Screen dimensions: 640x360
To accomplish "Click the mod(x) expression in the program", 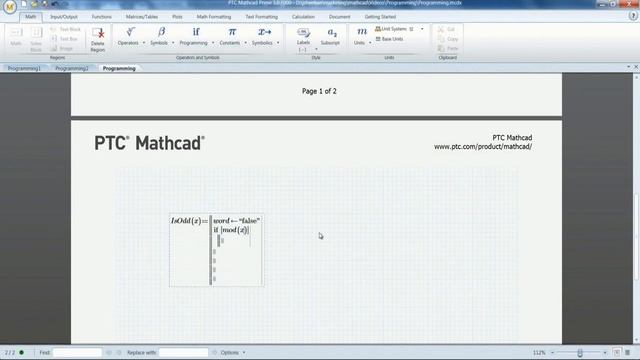I will [x=235, y=230].
